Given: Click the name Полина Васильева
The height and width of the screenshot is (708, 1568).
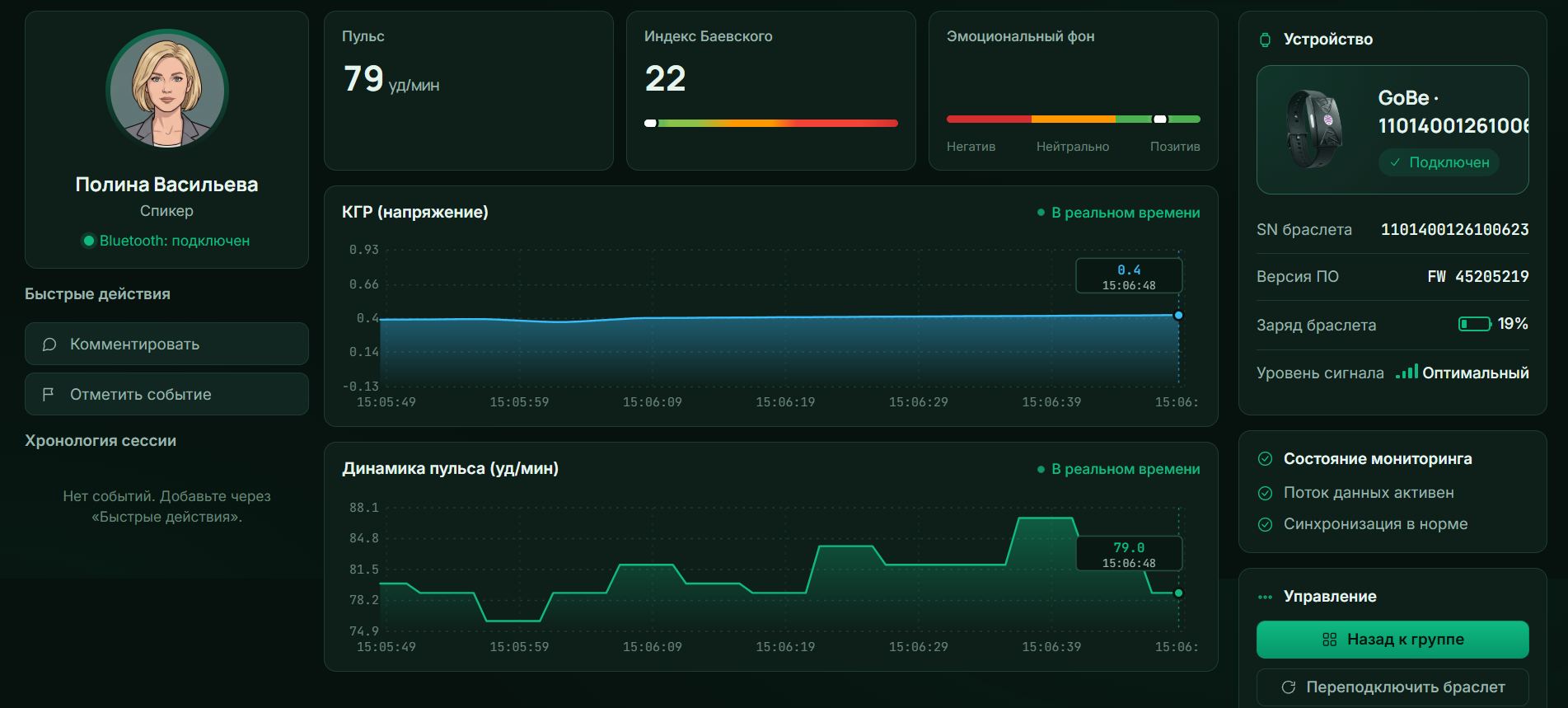Looking at the screenshot, I should tap(166, 185).
